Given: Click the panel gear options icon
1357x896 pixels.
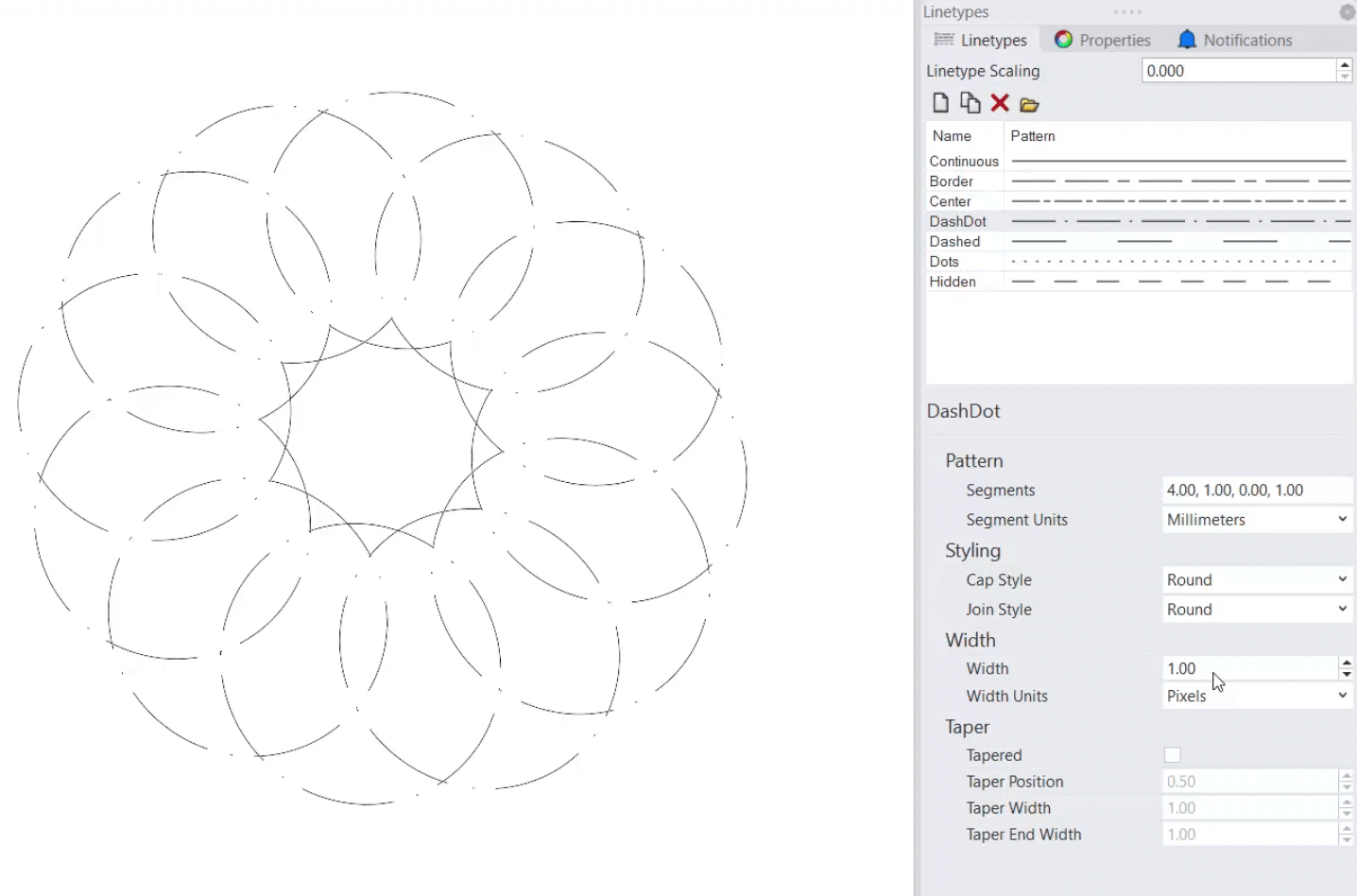Looking at the screenshot, I should (1347, 12).
